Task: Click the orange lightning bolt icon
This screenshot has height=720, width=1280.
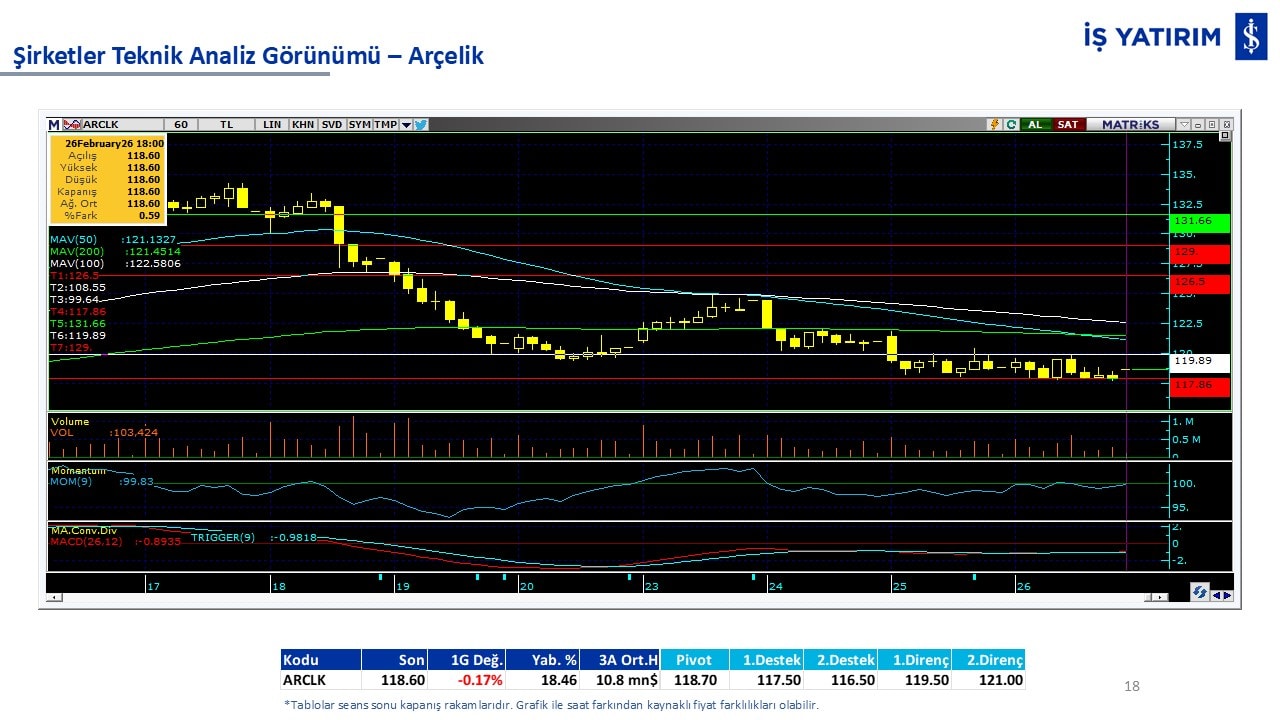Action: point(995,125)
